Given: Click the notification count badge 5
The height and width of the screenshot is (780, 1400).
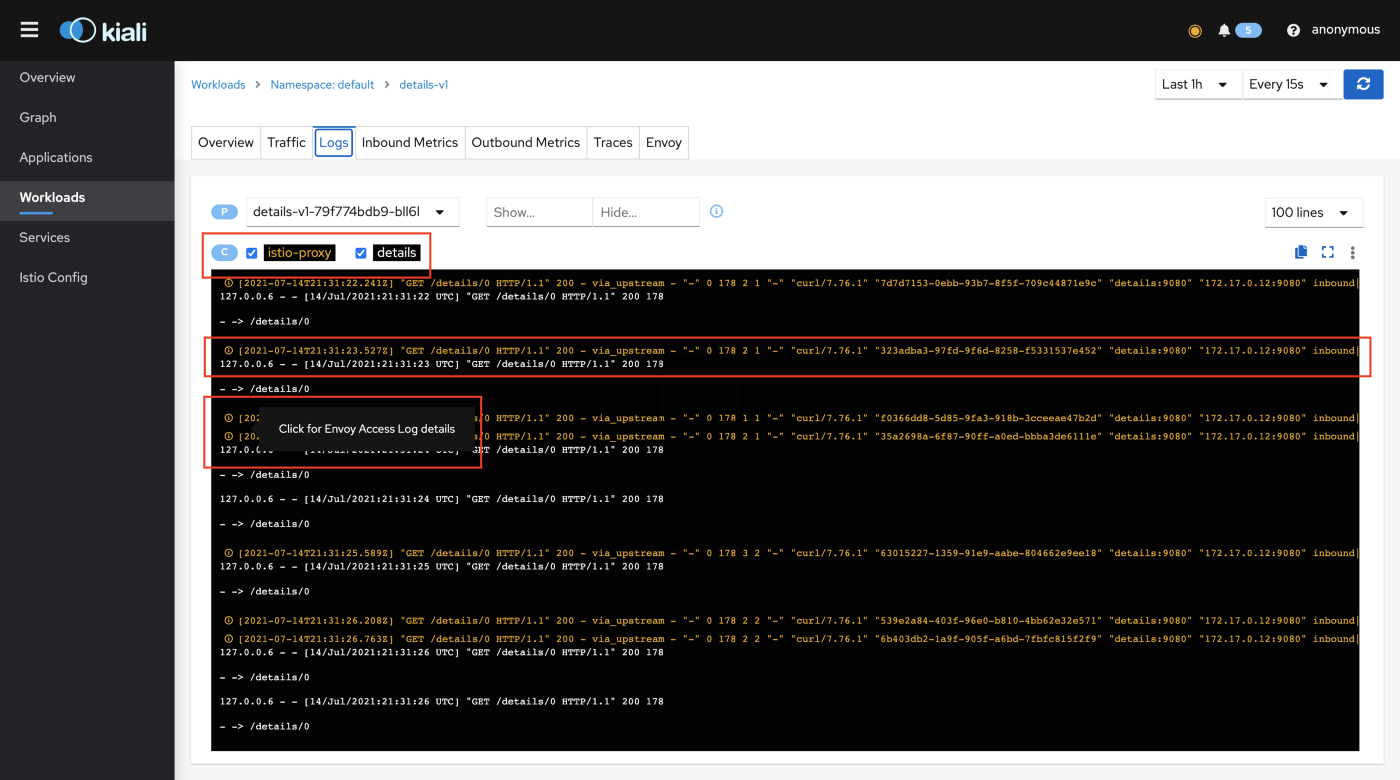Looking at the screenshot, I should (1248, 30).
